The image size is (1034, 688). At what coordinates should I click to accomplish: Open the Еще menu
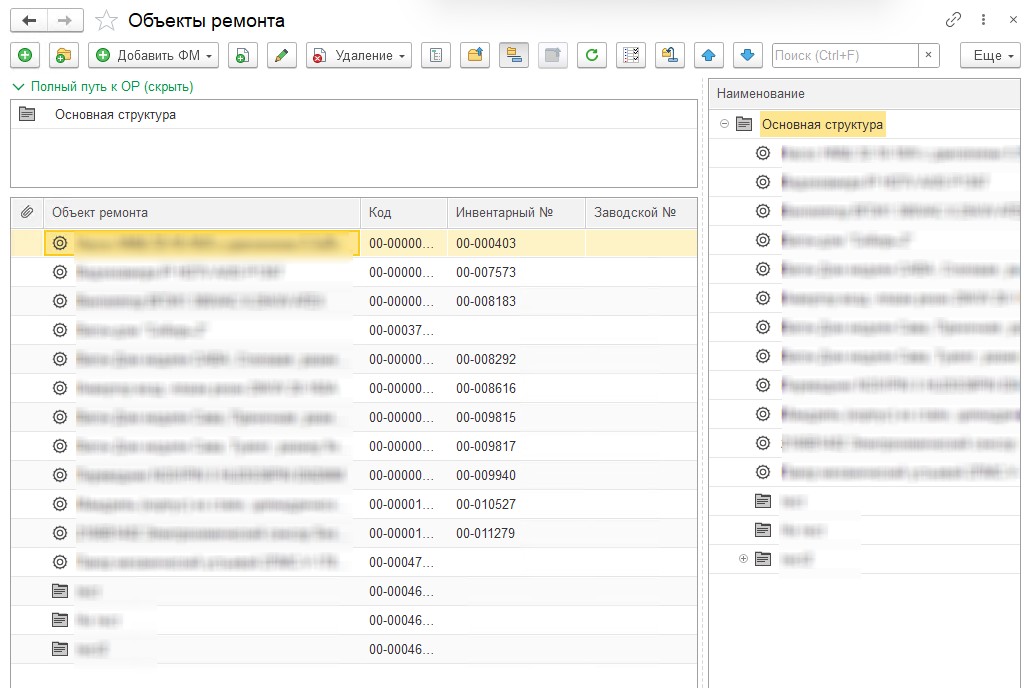tap(990, 55)
